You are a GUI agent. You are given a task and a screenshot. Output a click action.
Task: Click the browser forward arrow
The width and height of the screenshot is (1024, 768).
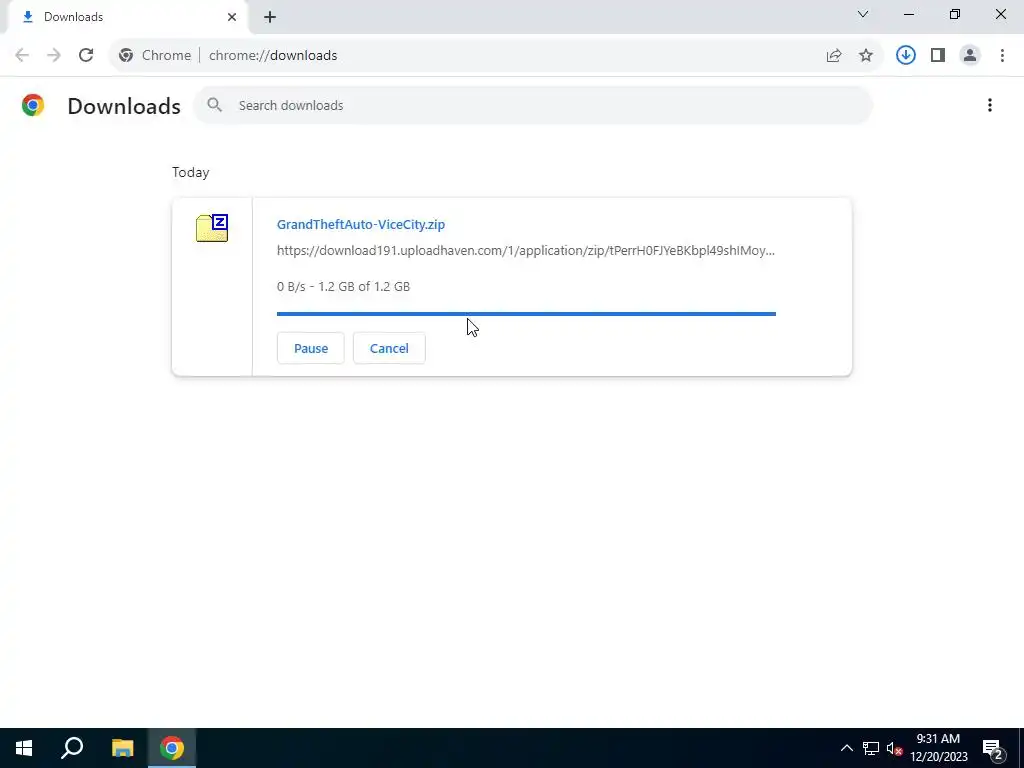click(x=54, y=56)
